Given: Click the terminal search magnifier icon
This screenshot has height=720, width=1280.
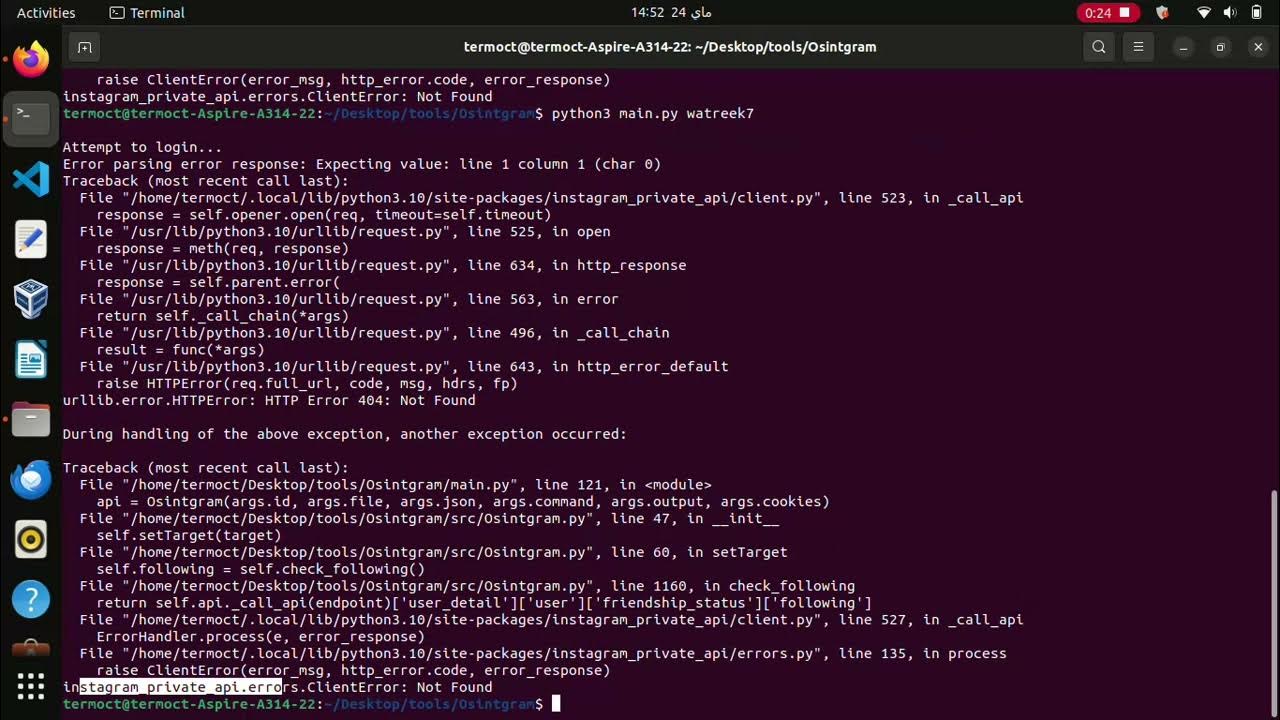Looking at the screenshot, I should click(1099, 47).
